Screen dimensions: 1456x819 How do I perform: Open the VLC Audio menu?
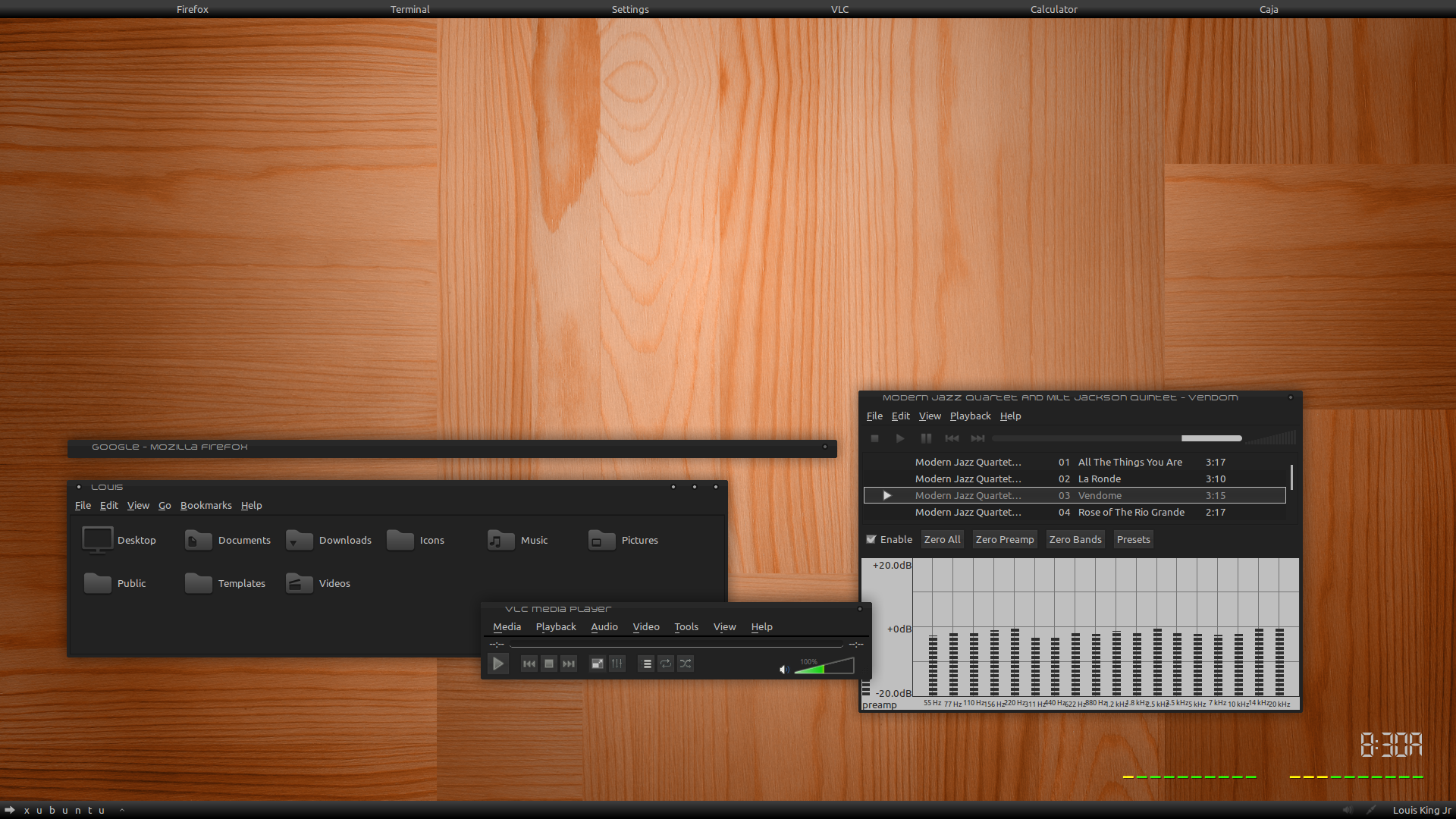pos(604,627)
